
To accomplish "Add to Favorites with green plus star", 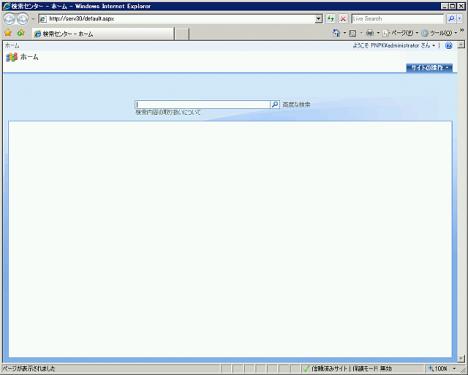I will 21,33.
